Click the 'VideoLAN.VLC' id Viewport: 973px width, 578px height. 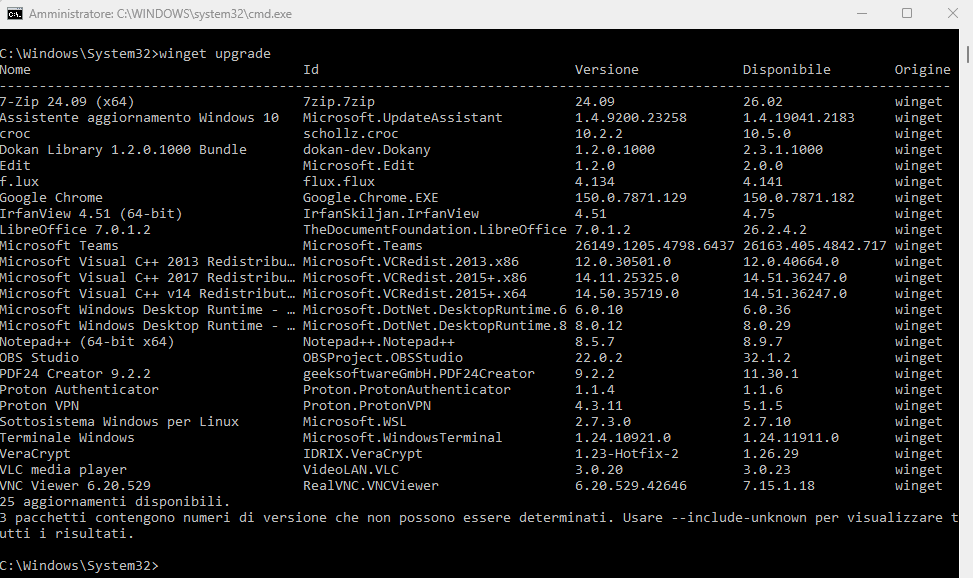click(x=351, y=470)
